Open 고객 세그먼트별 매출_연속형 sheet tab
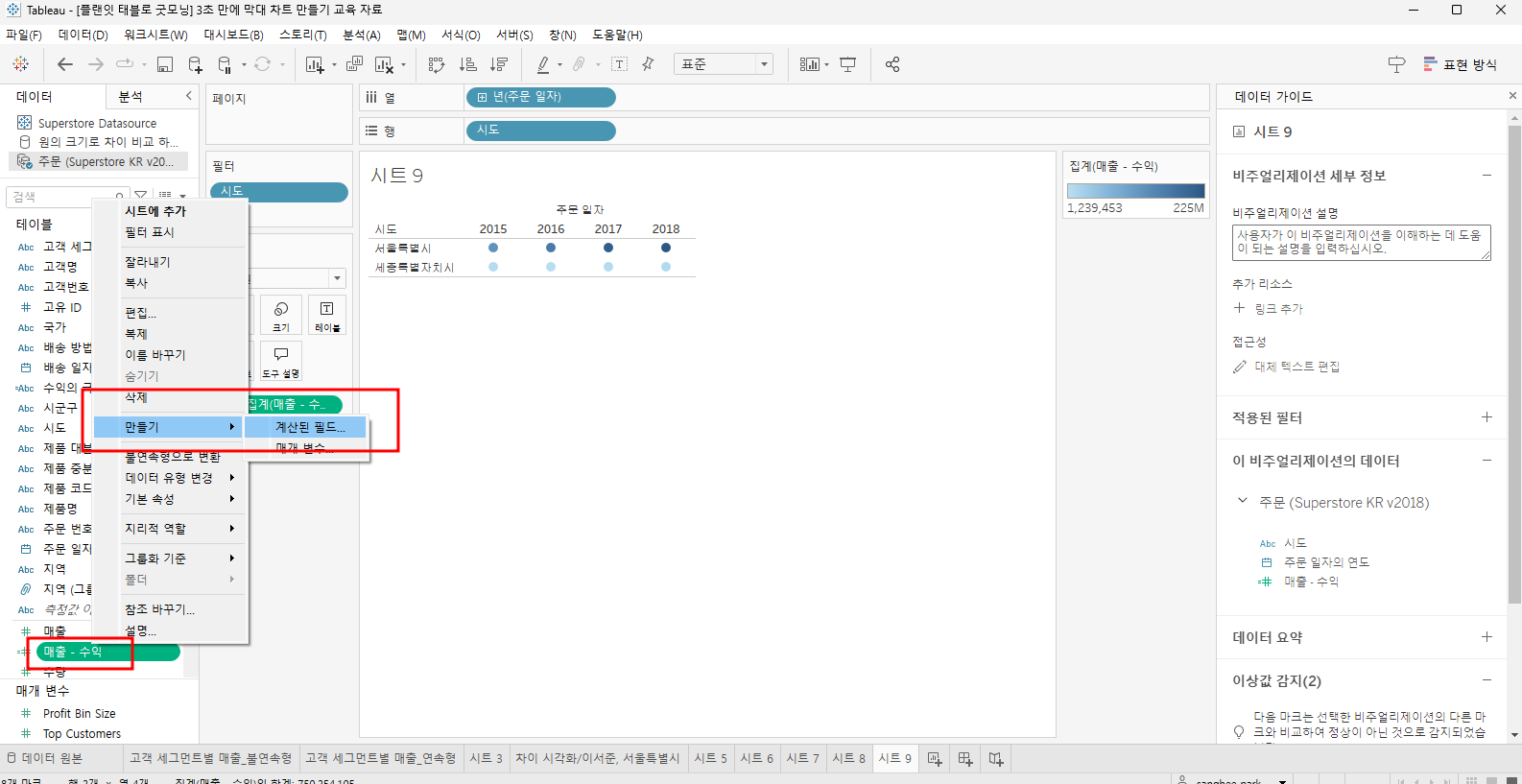 [380, 758]
